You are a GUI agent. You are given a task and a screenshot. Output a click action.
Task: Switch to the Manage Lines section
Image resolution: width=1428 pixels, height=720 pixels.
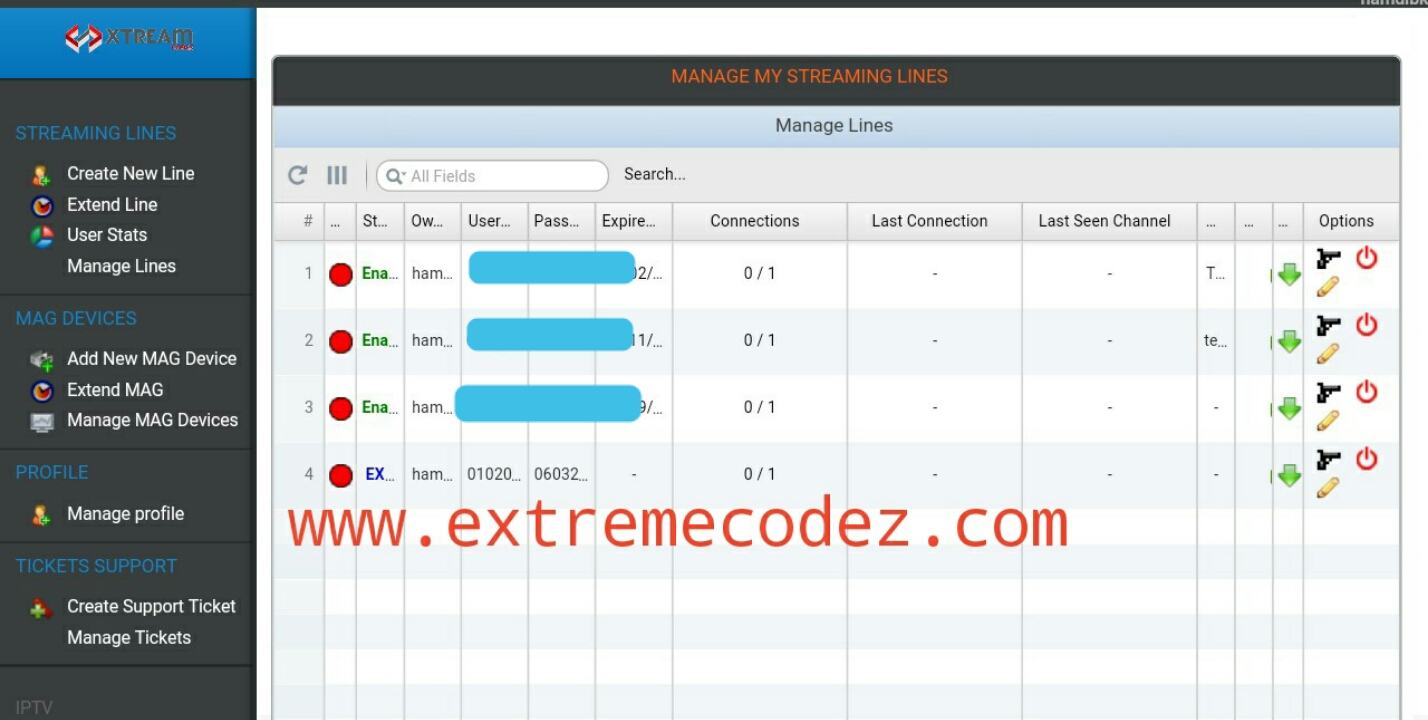tap(121, 266)
